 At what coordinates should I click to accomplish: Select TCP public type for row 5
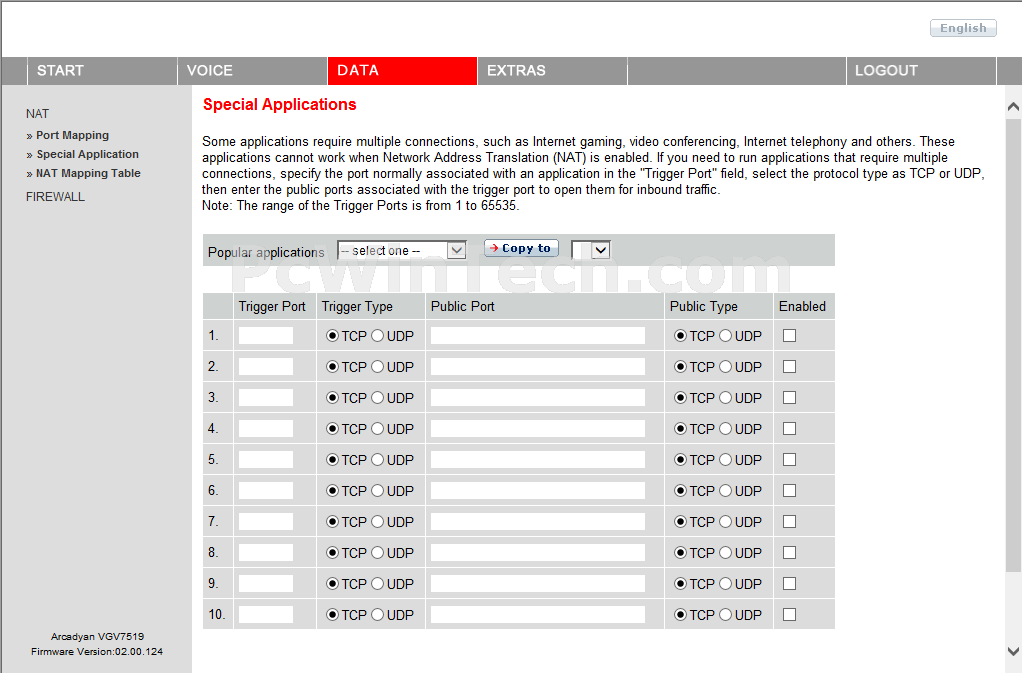pos(680,460)
